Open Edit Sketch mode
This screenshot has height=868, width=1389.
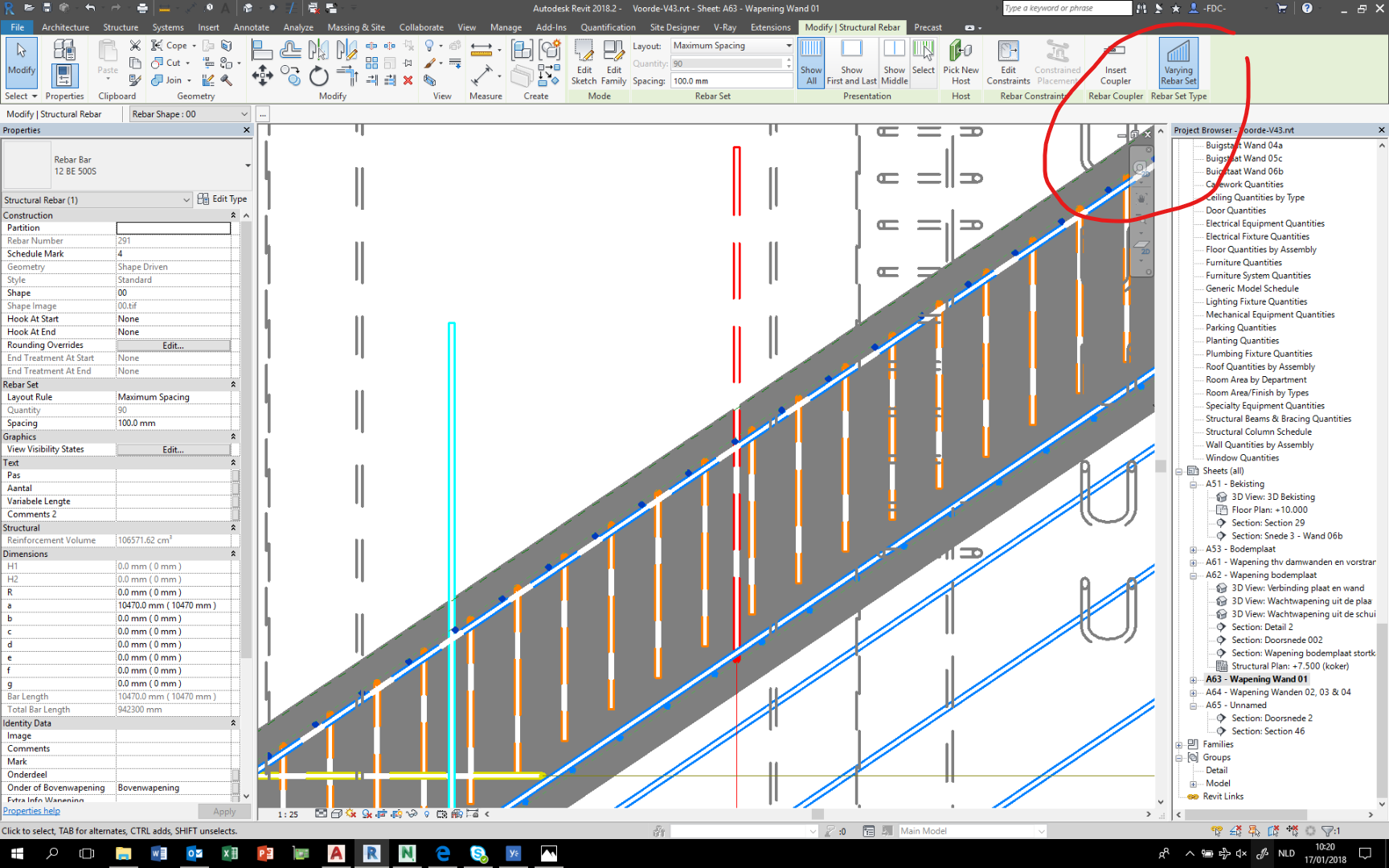584,63
